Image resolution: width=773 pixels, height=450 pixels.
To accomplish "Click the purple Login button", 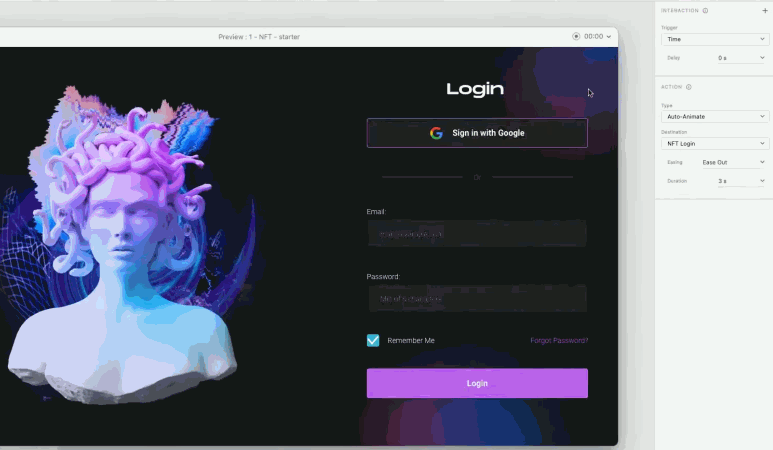I will tap(477, 383).
